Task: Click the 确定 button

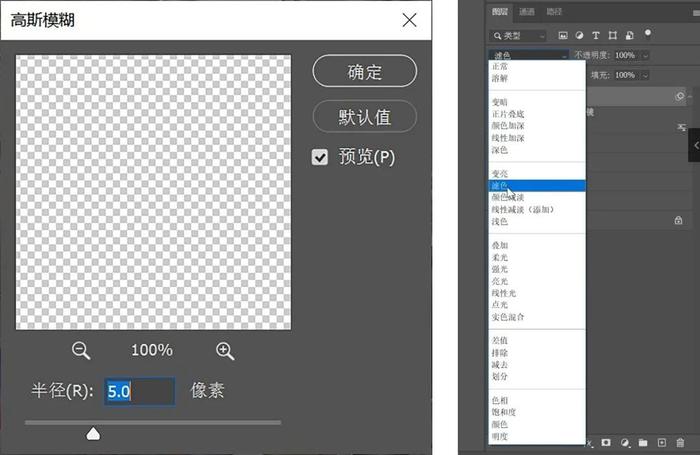Action: tap(365, 71)
